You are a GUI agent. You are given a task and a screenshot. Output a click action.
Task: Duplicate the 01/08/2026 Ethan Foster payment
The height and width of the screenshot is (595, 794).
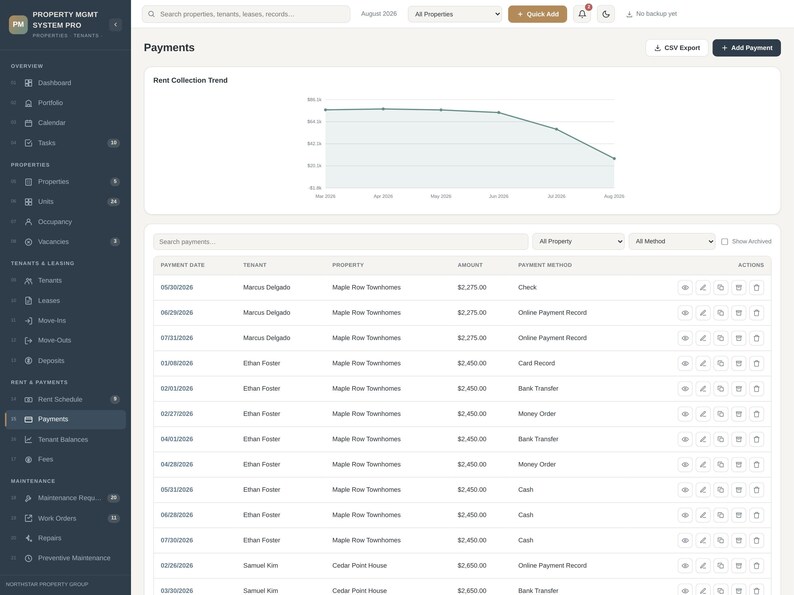[721, 364]
